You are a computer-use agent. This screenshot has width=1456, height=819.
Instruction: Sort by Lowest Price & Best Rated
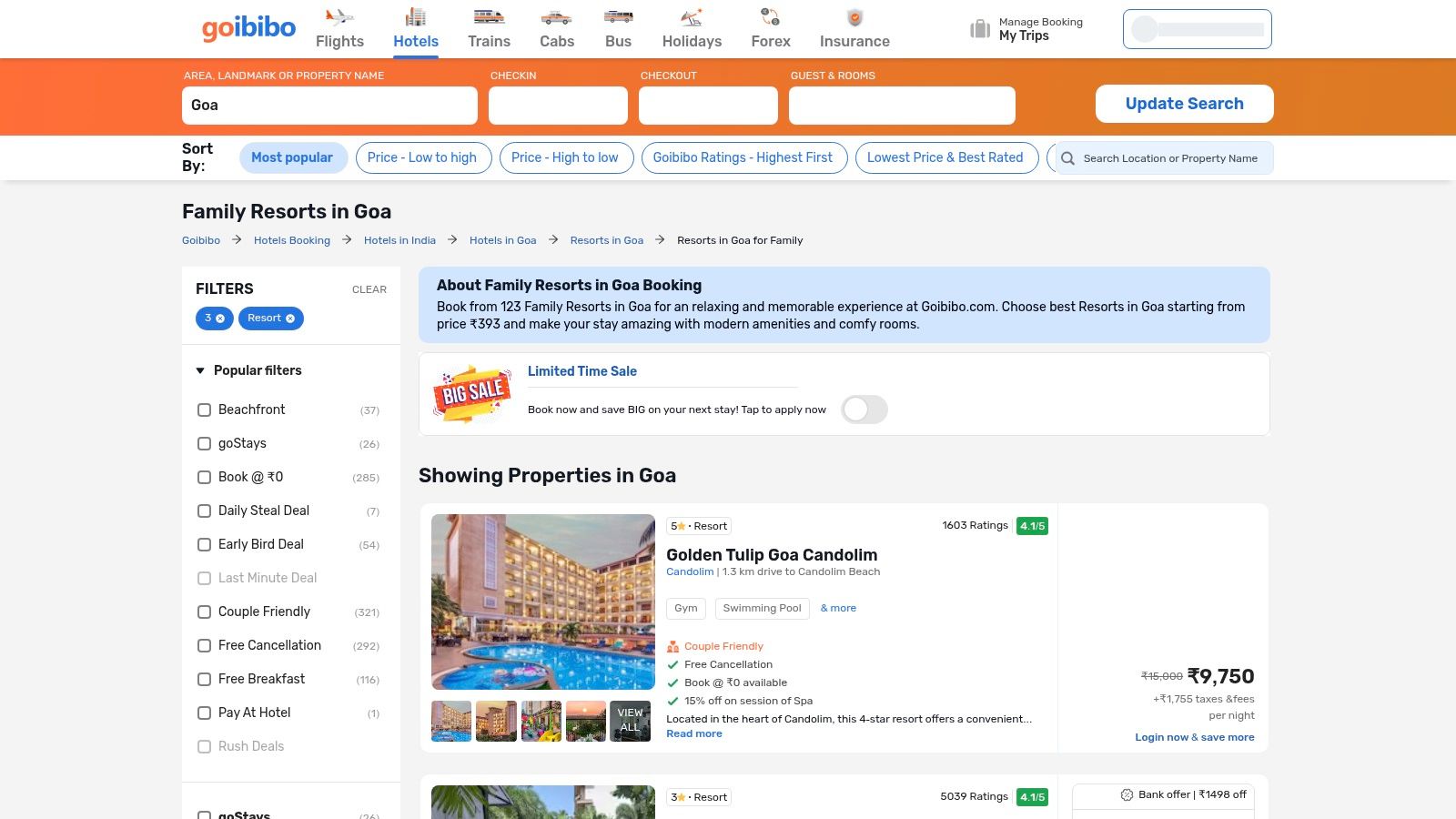[x=945, y=157]
